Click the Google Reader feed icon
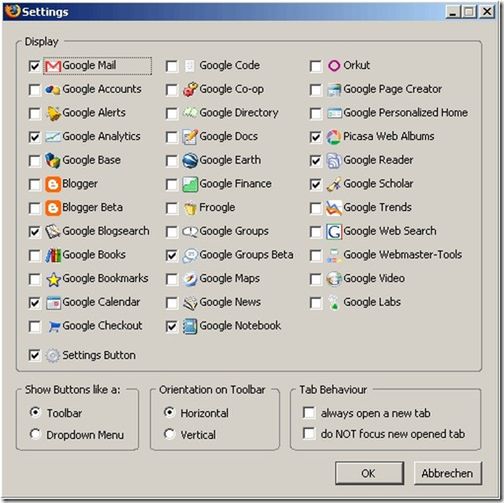 click(x=334, y=161)
